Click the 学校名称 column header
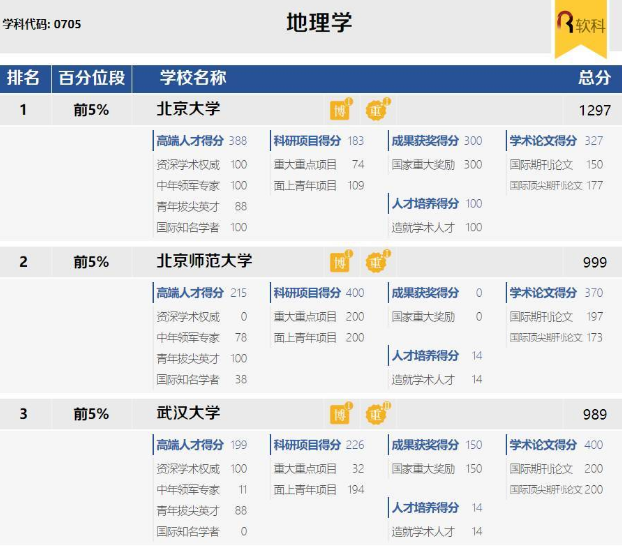Viewport: 622px width, 547px height. coord(193,78)
